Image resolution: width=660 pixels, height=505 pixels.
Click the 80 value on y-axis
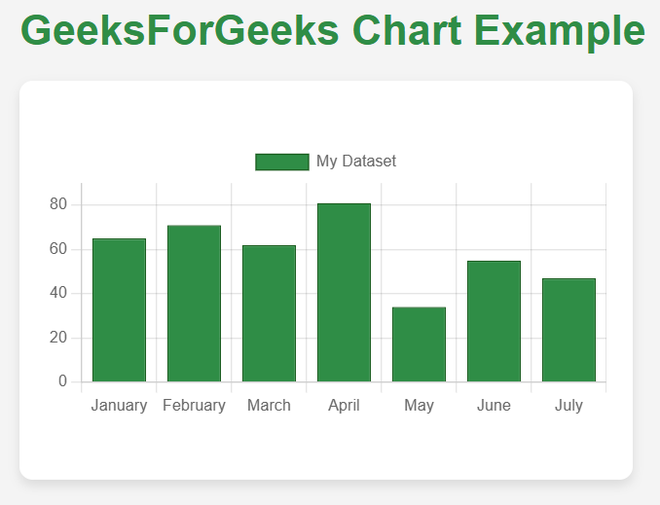click(x=58, y=205)
